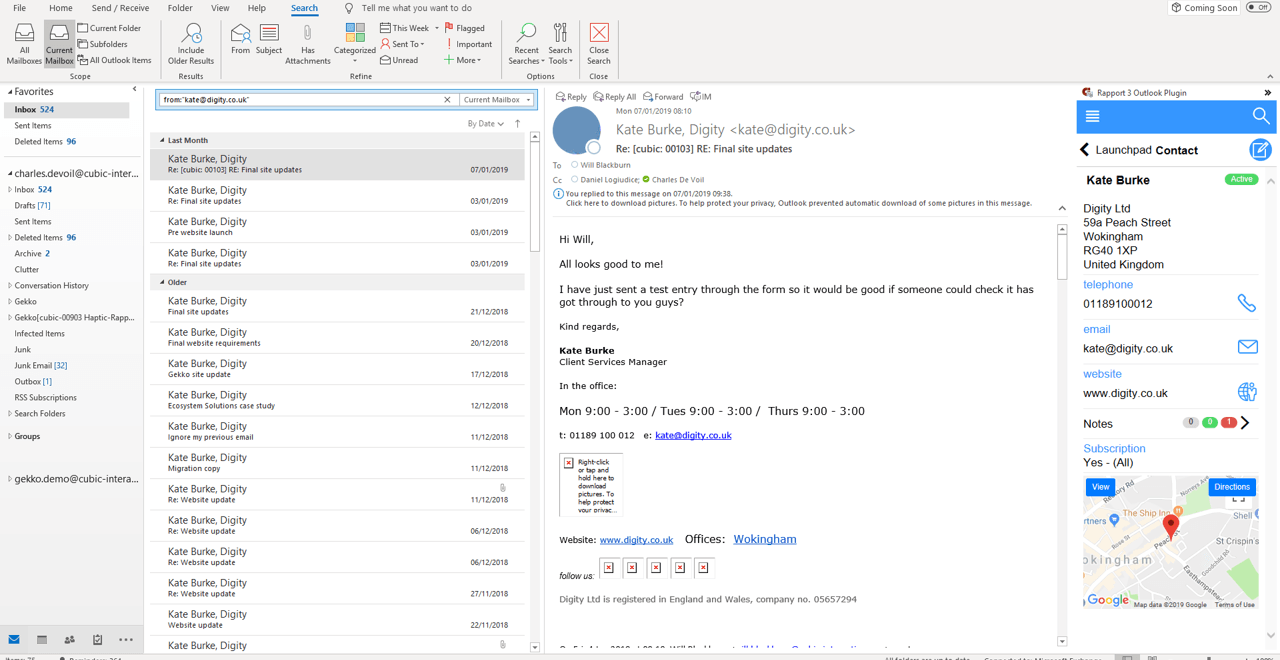Image resolution: width=1280 pixels, height=660 pixels.
Task: Open the Help tab
Action: (257, 8)
